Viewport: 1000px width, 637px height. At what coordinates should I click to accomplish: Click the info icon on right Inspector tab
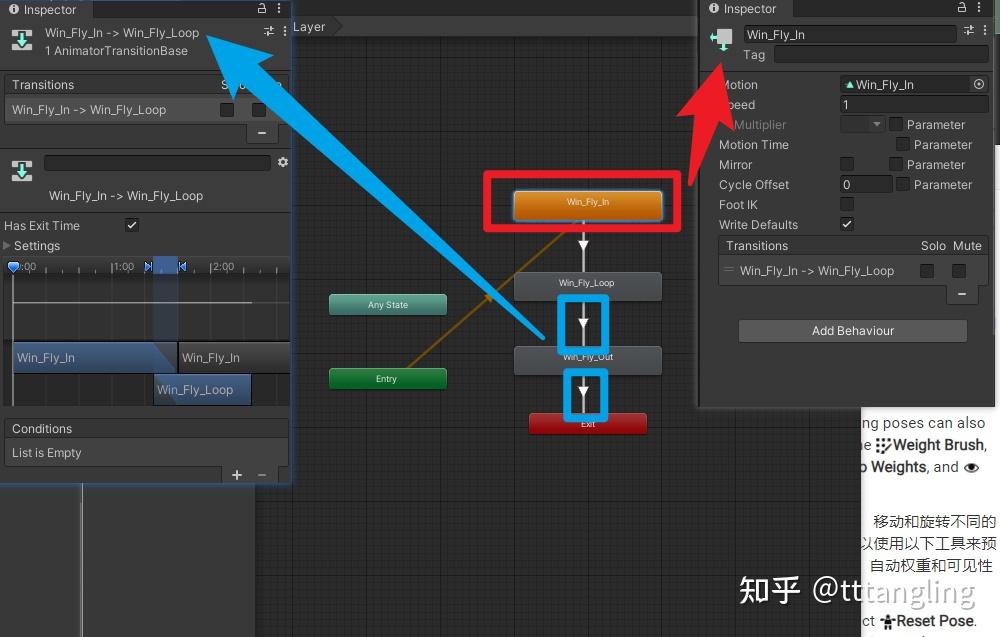(x=714, y=8)
